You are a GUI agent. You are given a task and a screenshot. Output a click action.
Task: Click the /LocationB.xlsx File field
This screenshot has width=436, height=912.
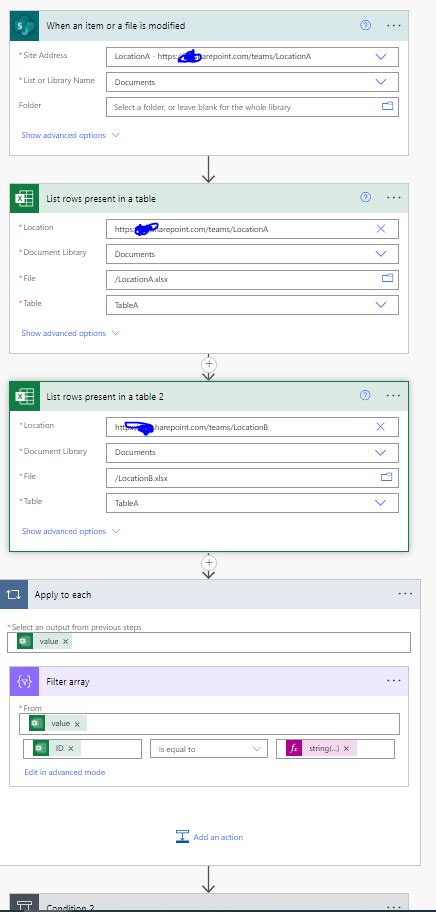click(252, 478)
